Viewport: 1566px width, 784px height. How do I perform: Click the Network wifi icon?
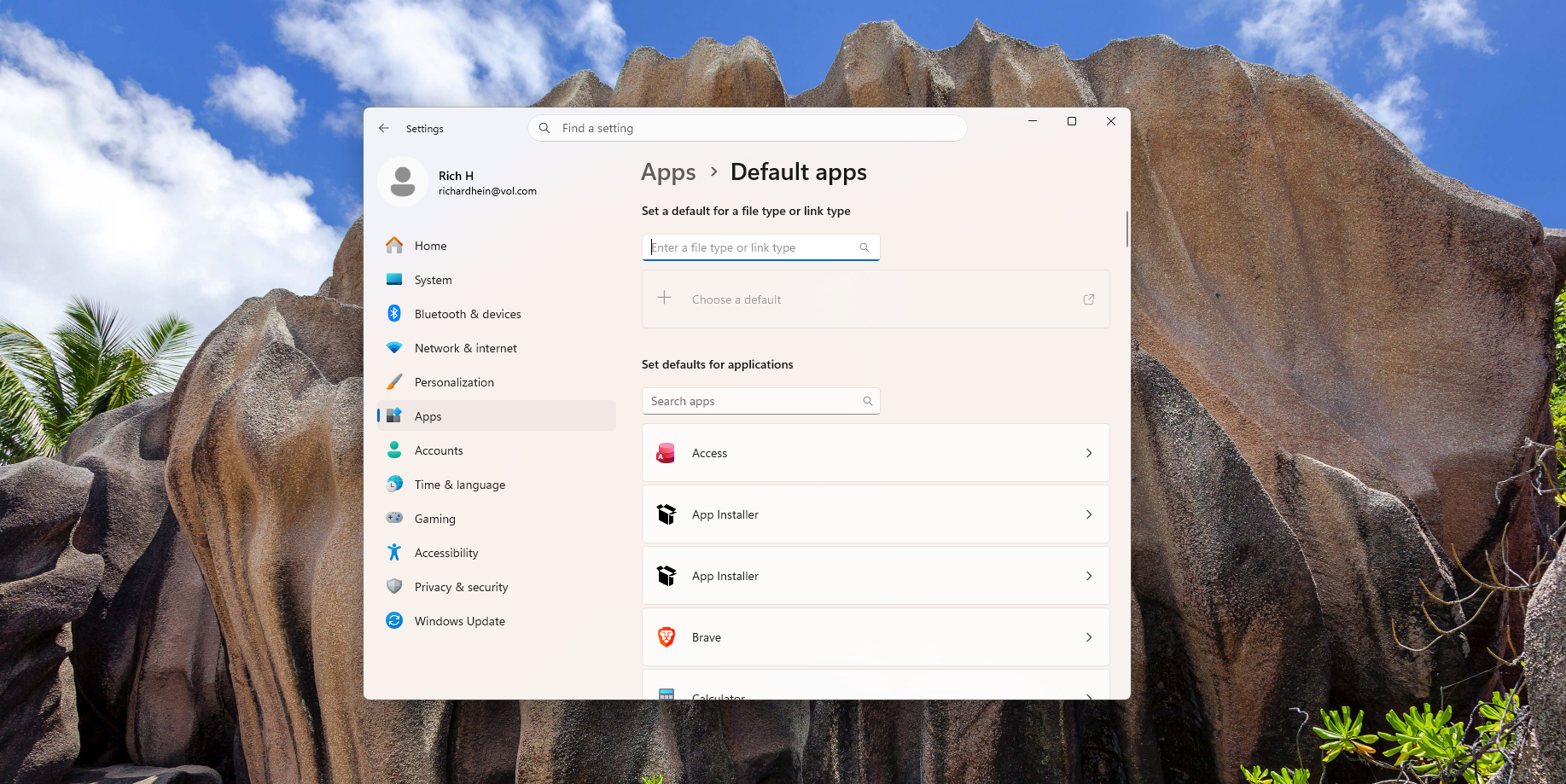click(x=394, y=348)
